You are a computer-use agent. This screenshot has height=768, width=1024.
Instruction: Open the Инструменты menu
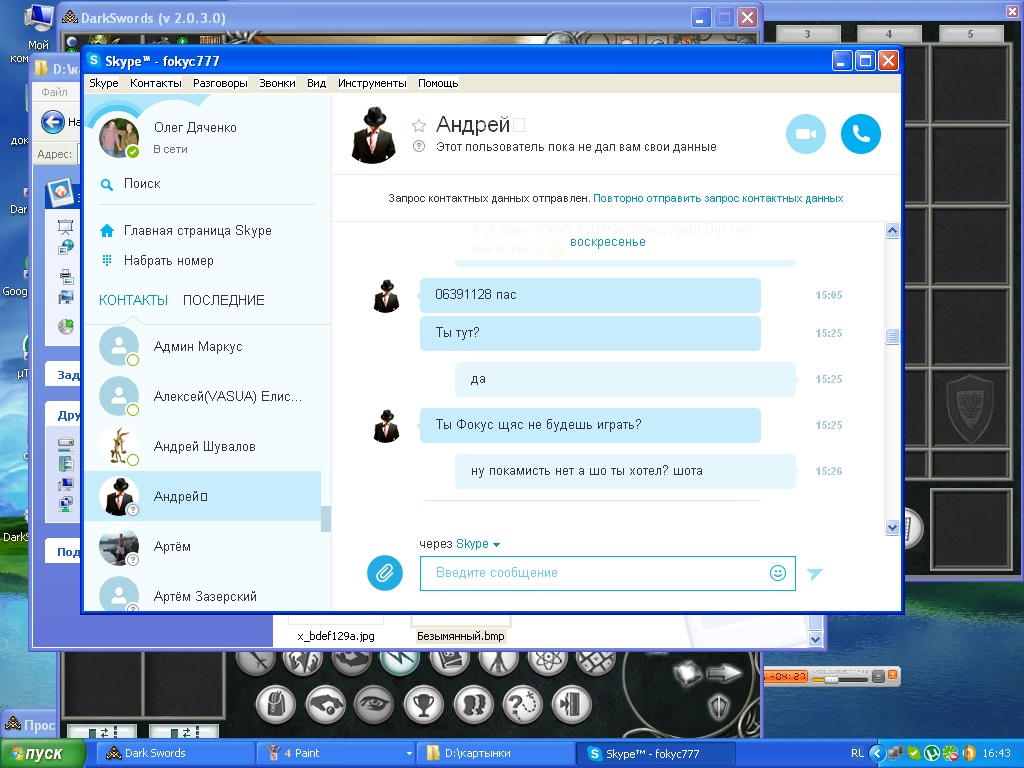coord(372,83)
